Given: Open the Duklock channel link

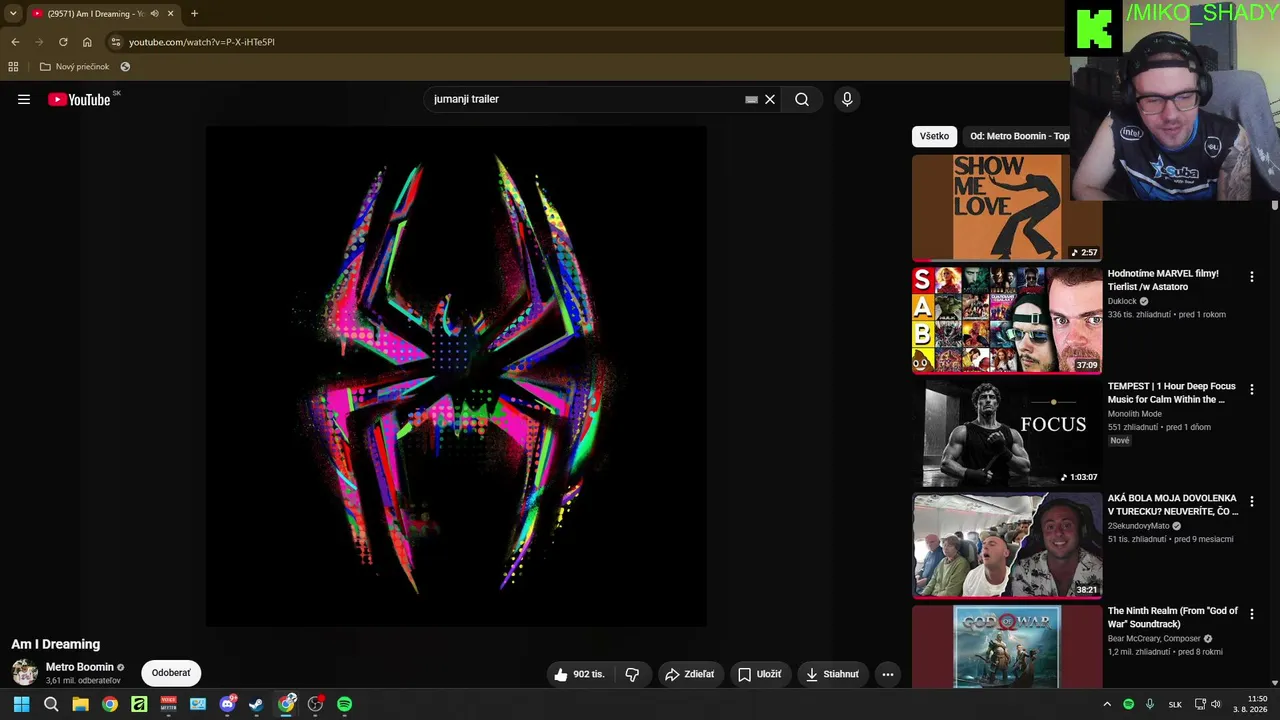Looking at the screenshot, I should click(1122, 301).
